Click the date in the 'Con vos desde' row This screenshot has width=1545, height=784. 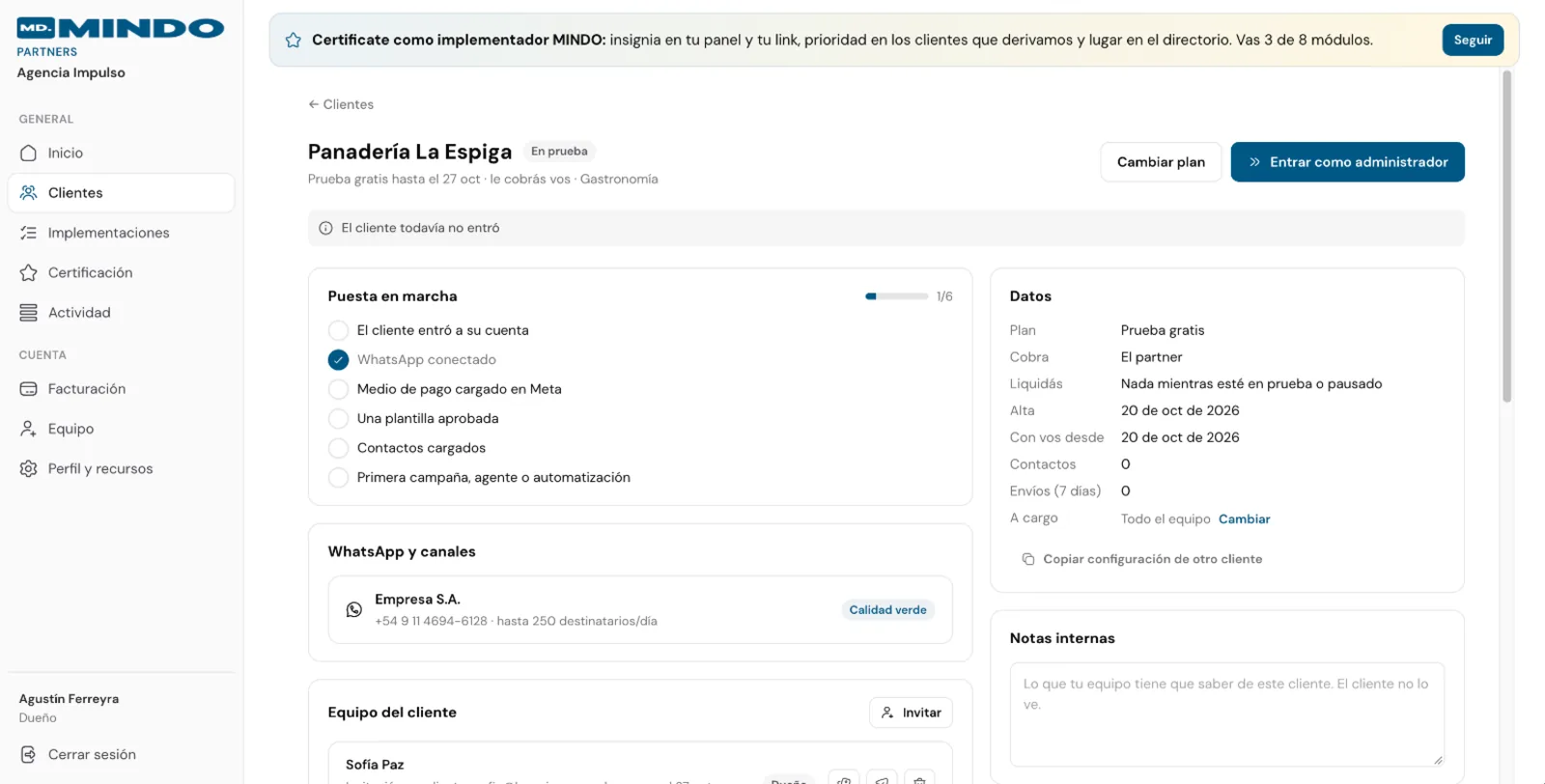(x=1180, y=437)
